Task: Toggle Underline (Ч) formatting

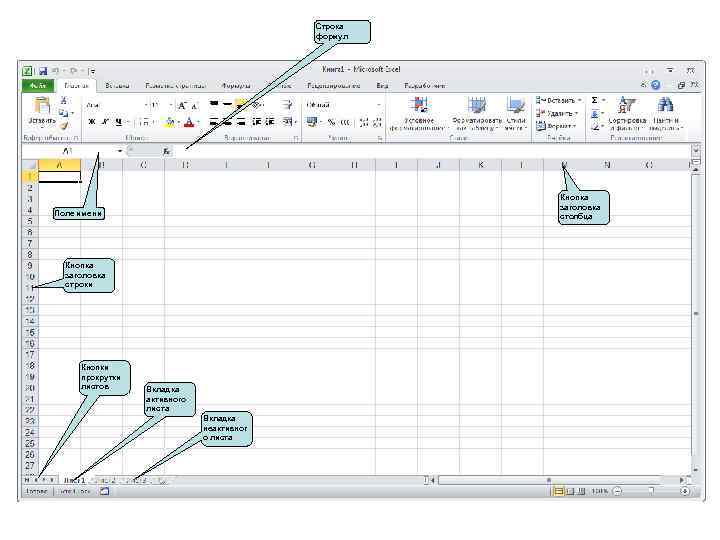Action: [x=118, y=122]
